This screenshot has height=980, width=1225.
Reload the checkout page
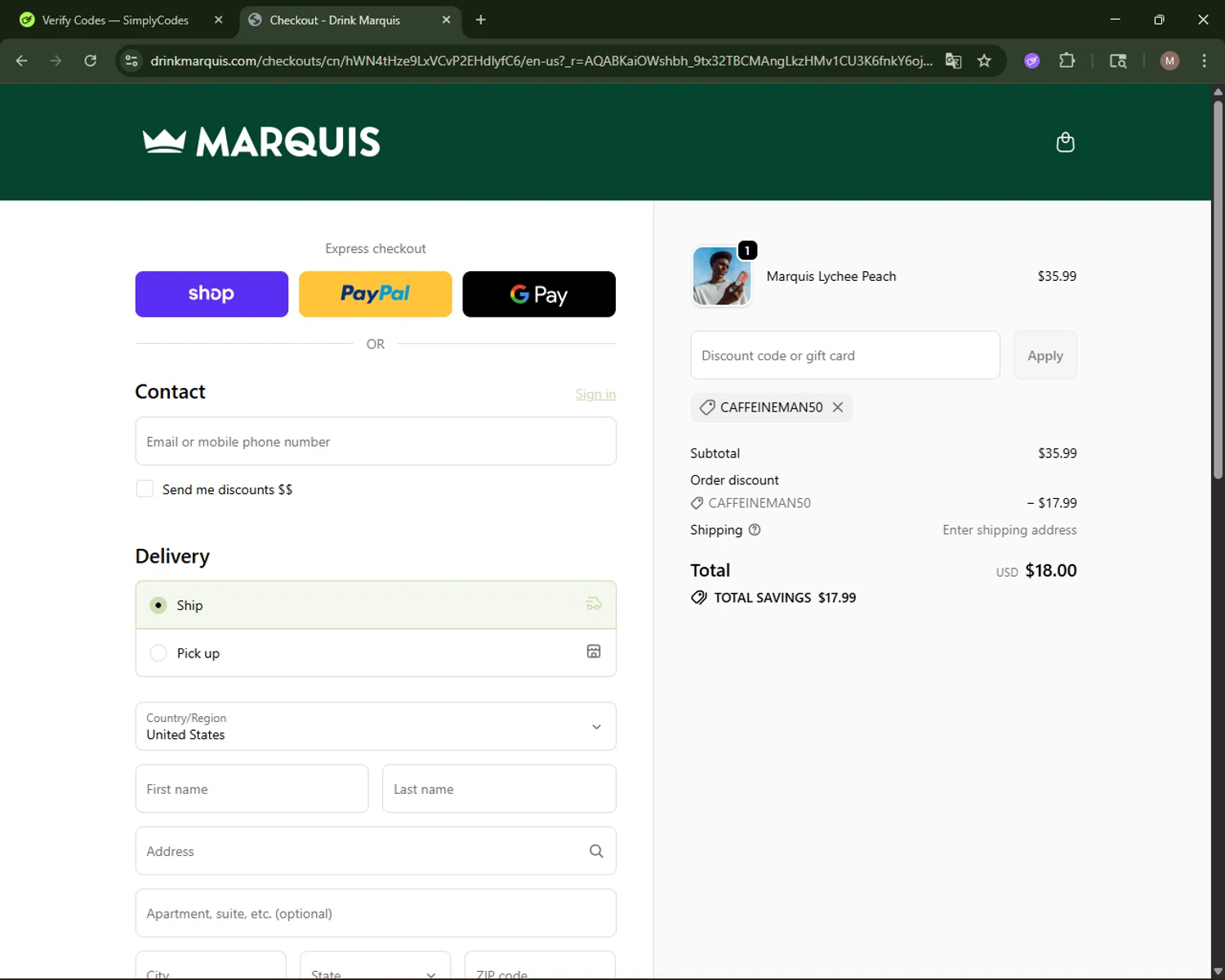[x=91, y=60]
